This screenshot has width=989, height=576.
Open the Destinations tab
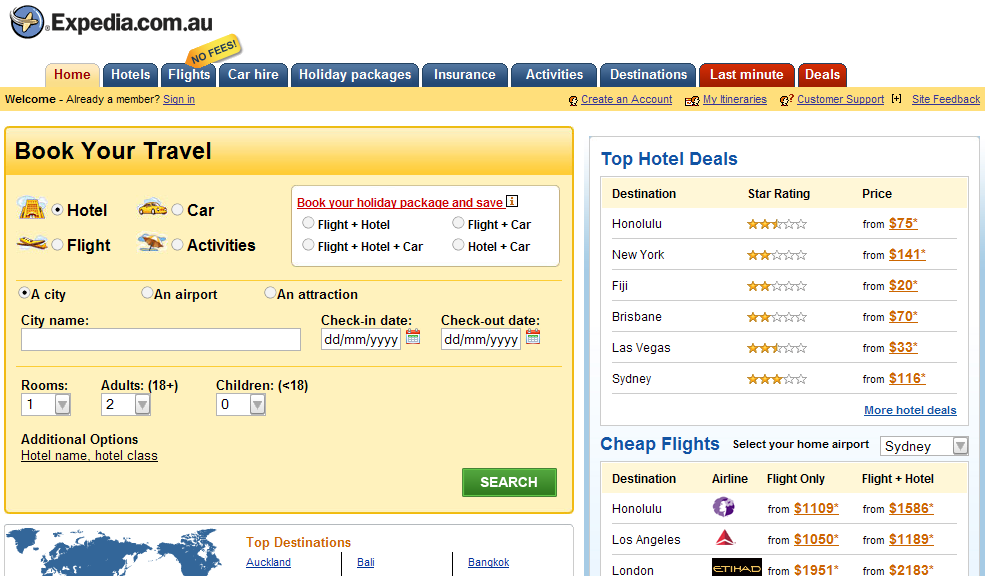pos(648,75)
